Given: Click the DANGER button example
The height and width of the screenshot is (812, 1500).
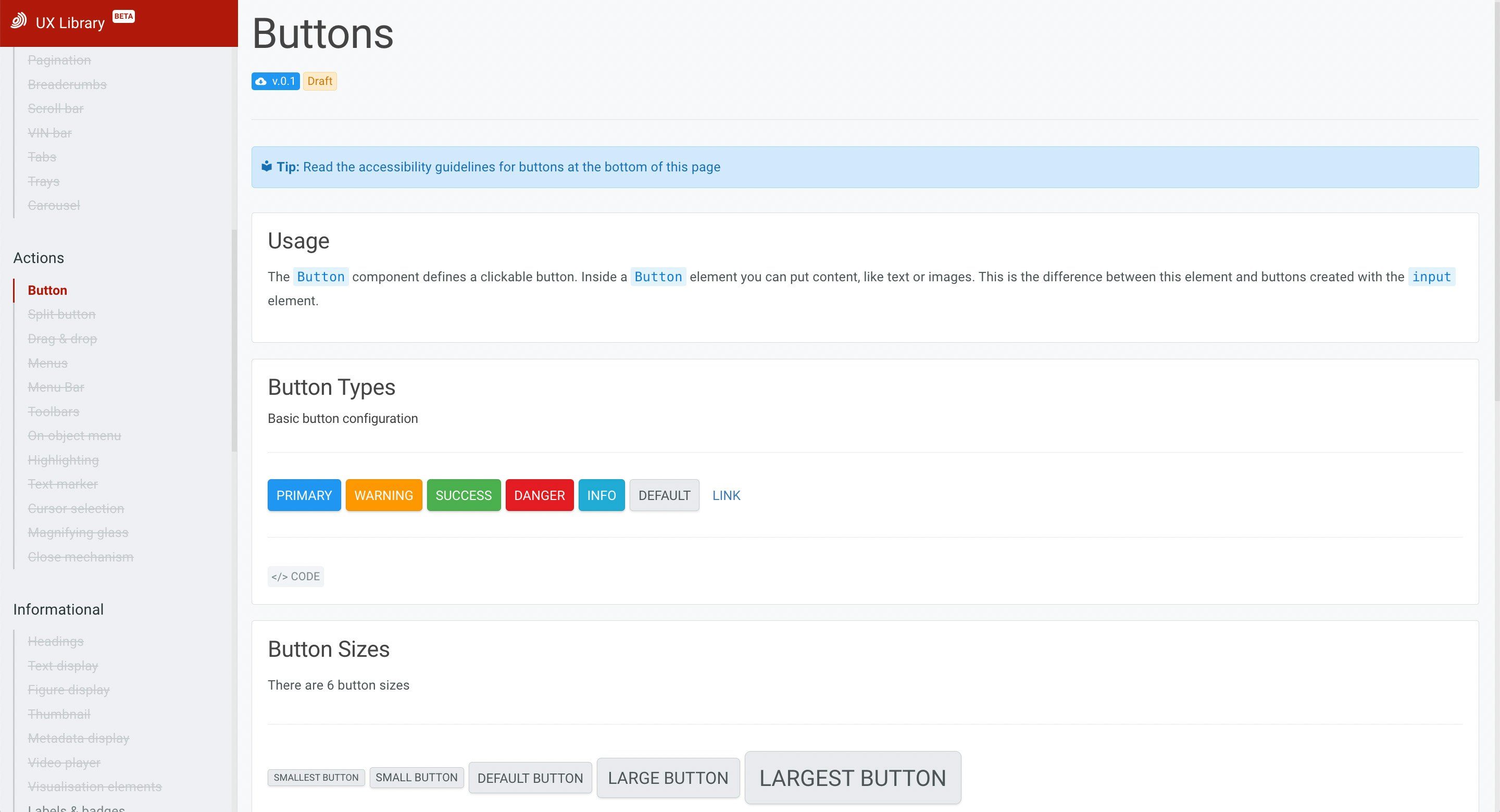Looking at the screenshot, I should pyautogui.click(x=539, y=495).
